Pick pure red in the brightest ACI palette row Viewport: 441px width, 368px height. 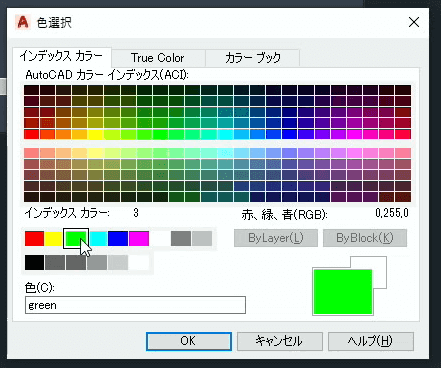pyautogui.click(x=31, y=134)
